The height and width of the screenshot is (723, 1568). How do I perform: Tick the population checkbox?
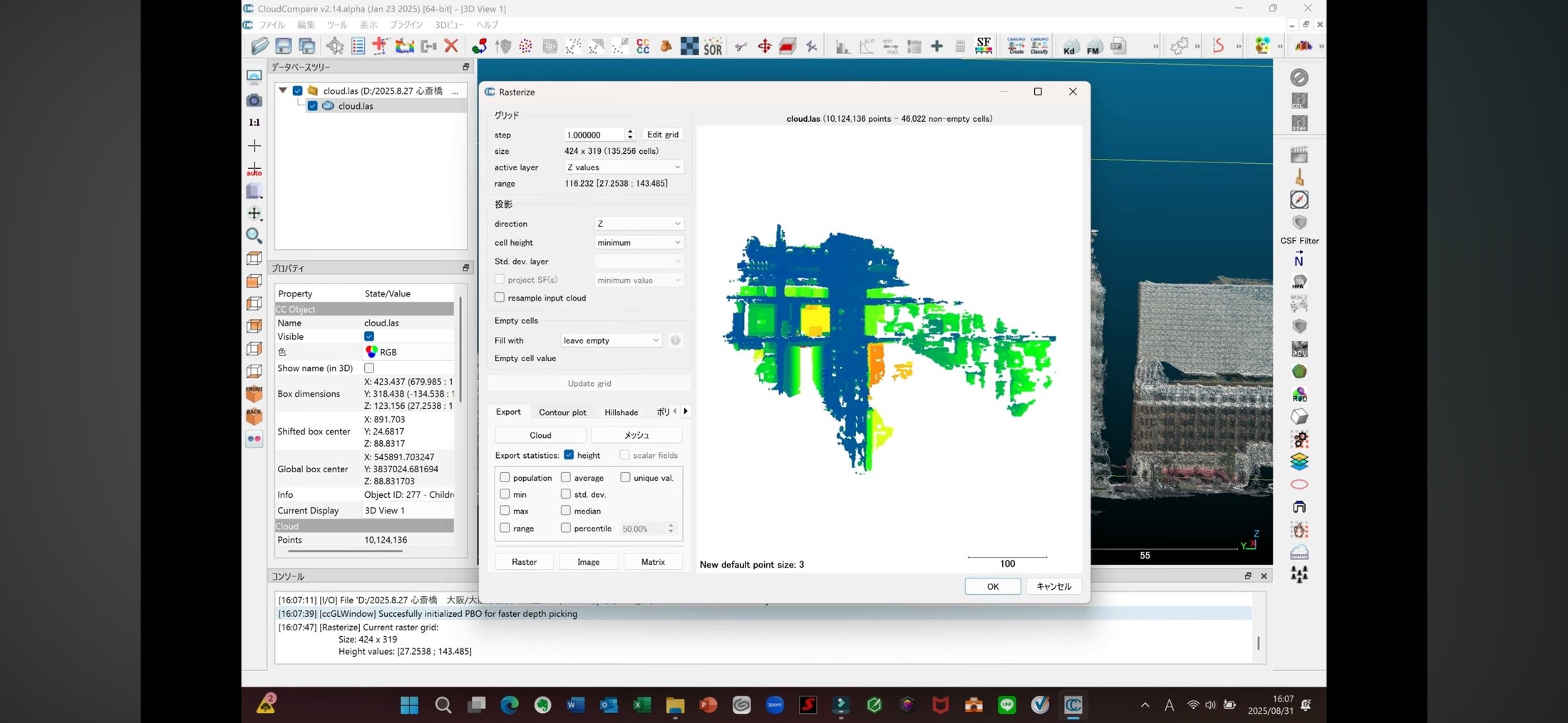(505, 477)
